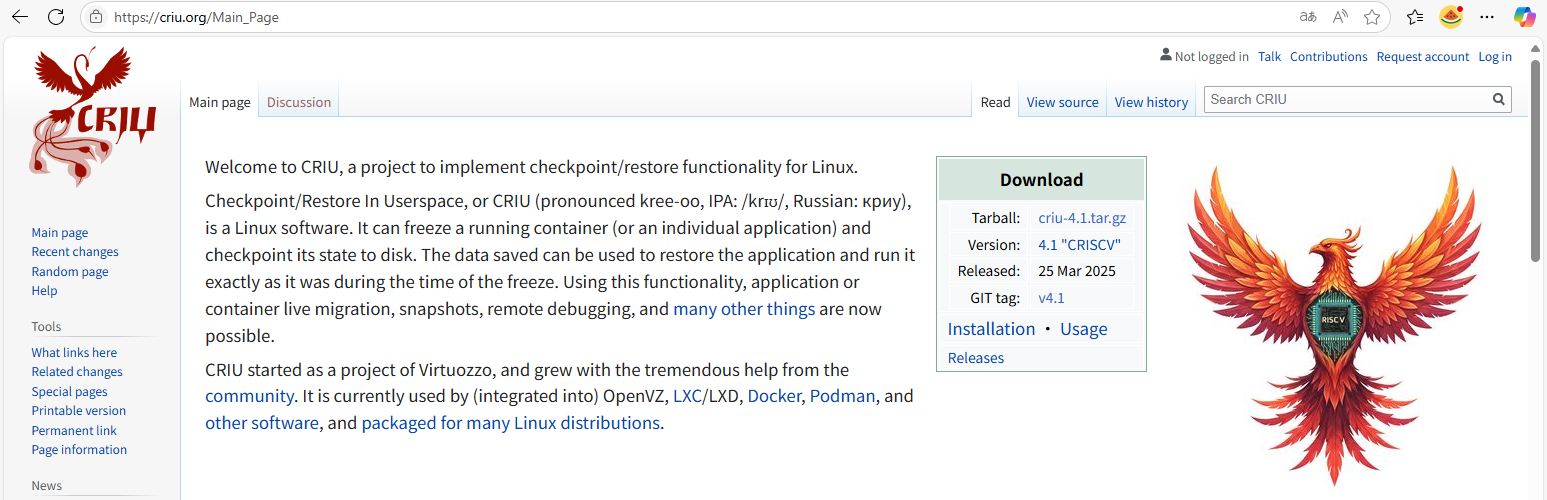Click the address bar URL
Viewport: 1547px width, 500px height.
196,17
